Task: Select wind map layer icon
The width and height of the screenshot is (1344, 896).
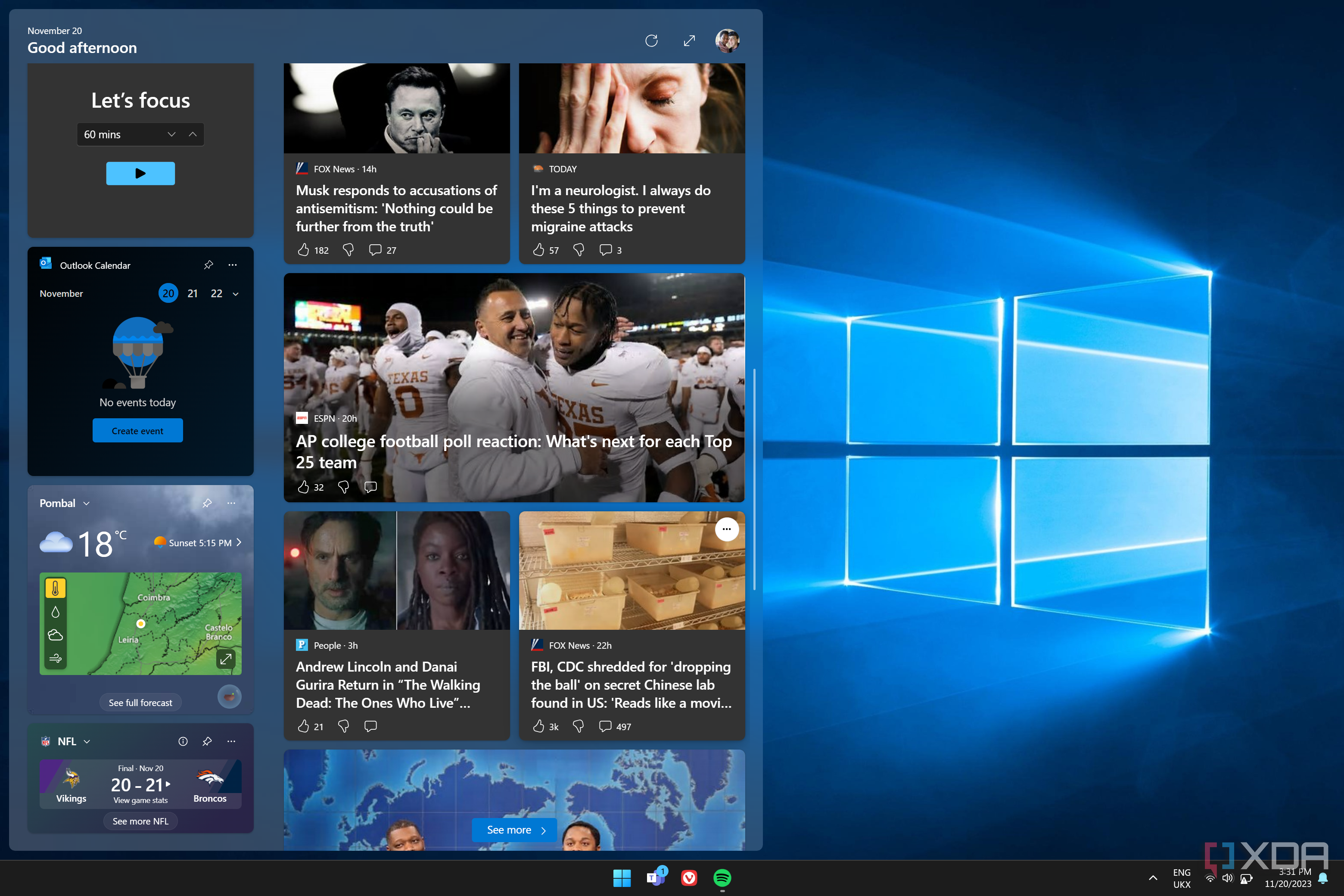Action: pyautogui.click(x=56, y=658)
